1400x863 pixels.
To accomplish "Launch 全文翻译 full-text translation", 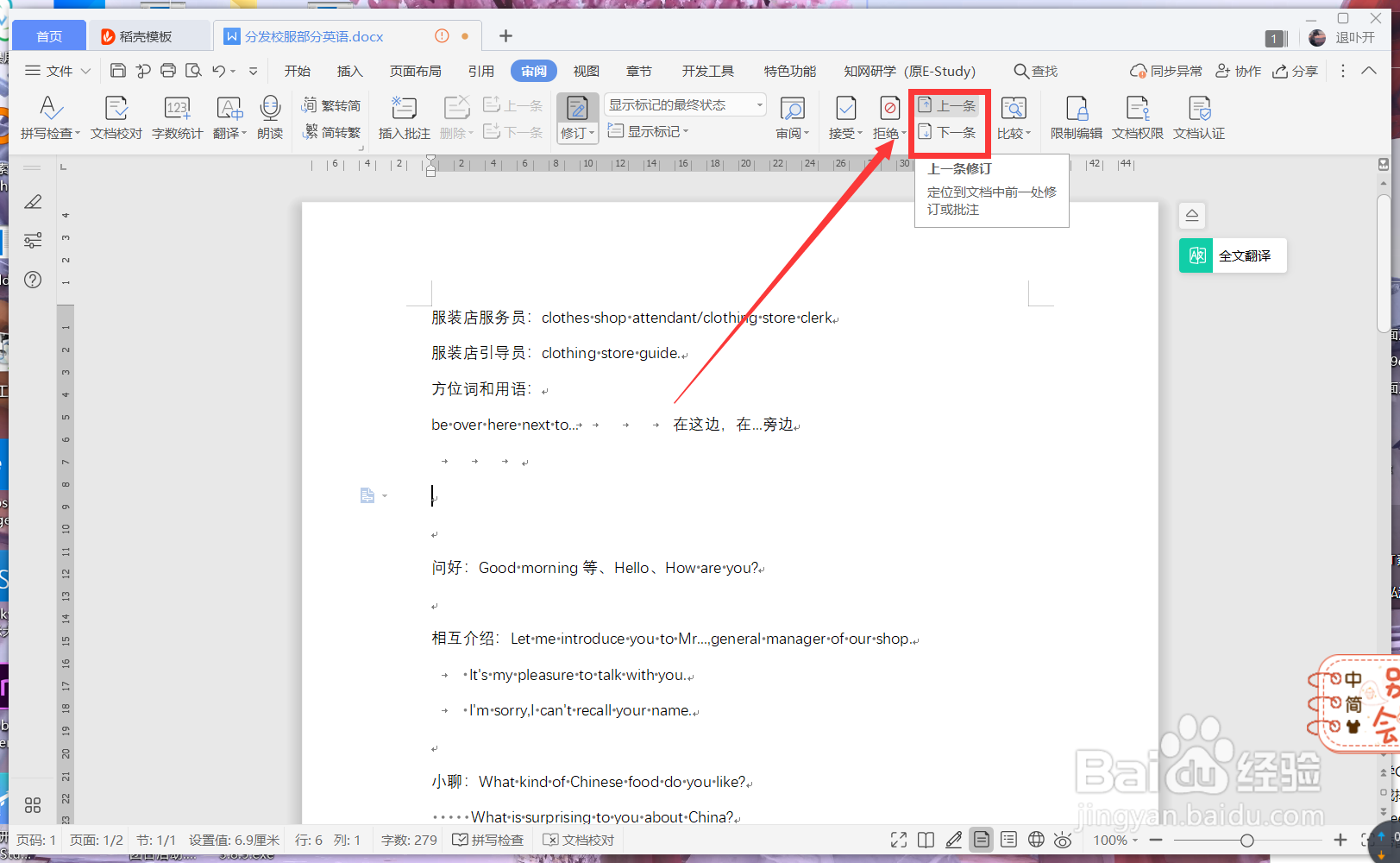I will (1232, 255).
